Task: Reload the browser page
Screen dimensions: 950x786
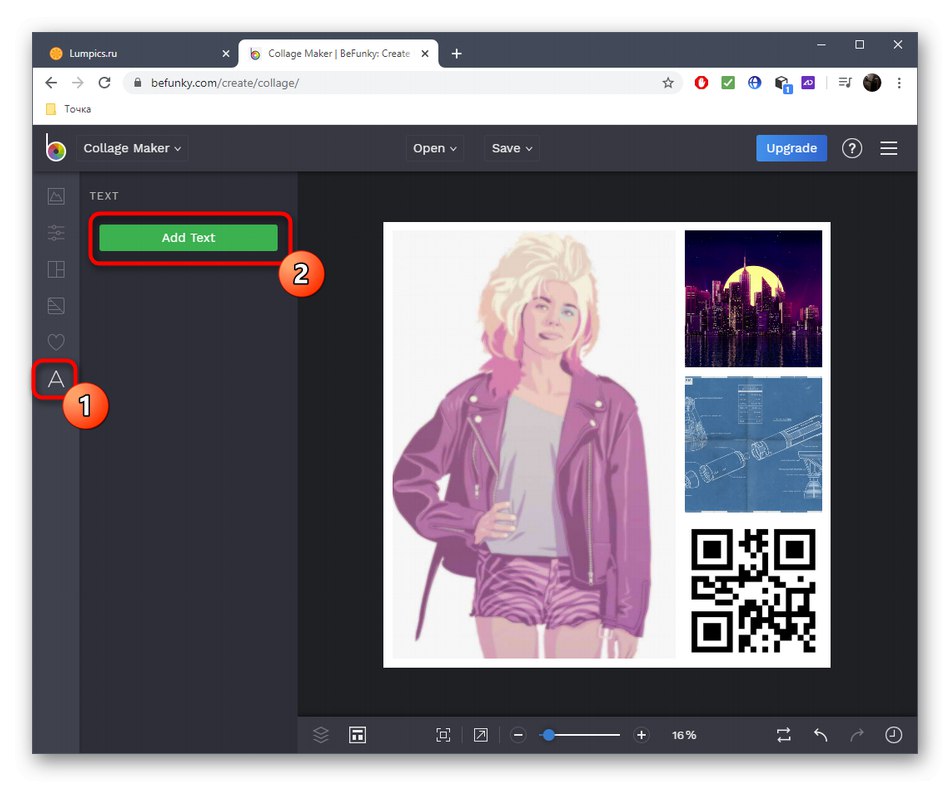Action: [104, 82]
